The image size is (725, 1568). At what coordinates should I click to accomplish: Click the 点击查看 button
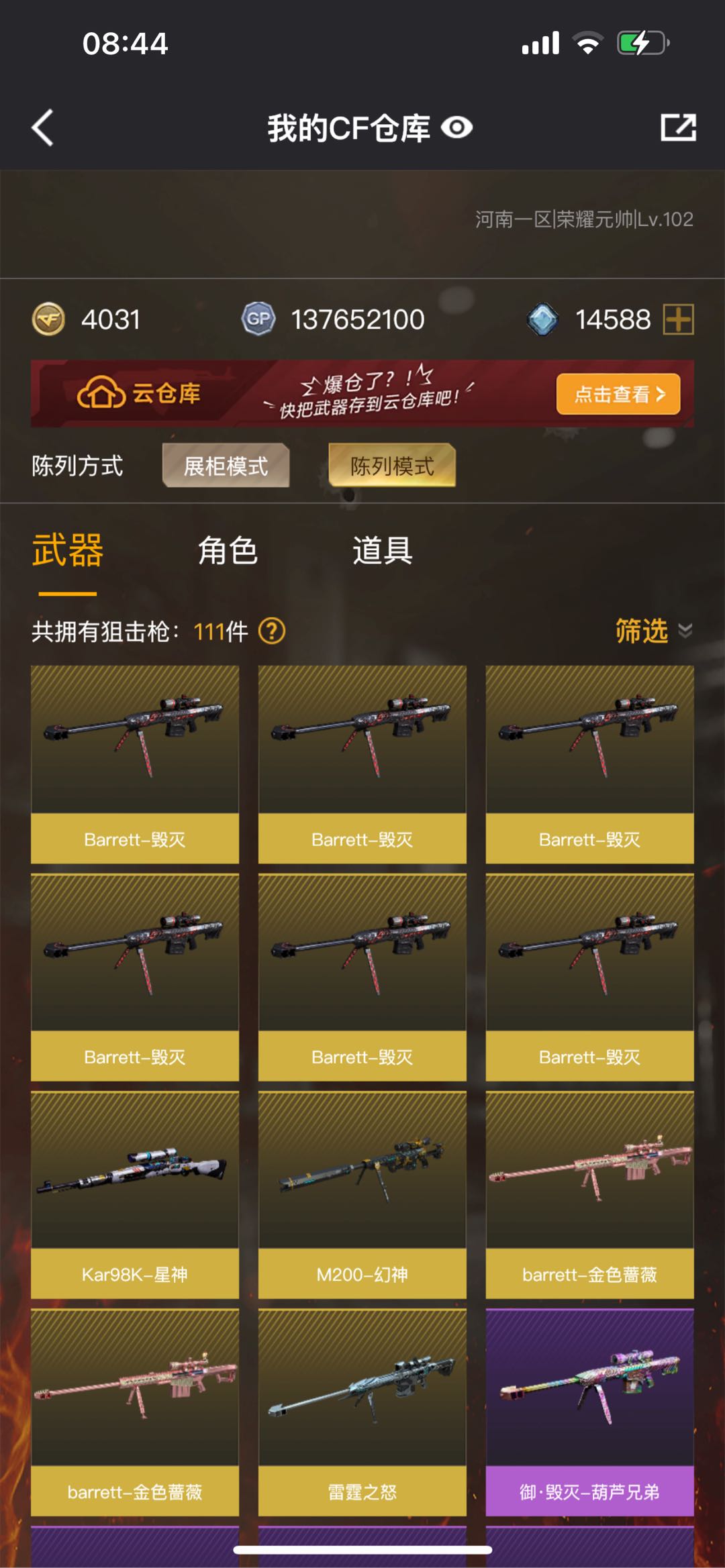(618, 394)
